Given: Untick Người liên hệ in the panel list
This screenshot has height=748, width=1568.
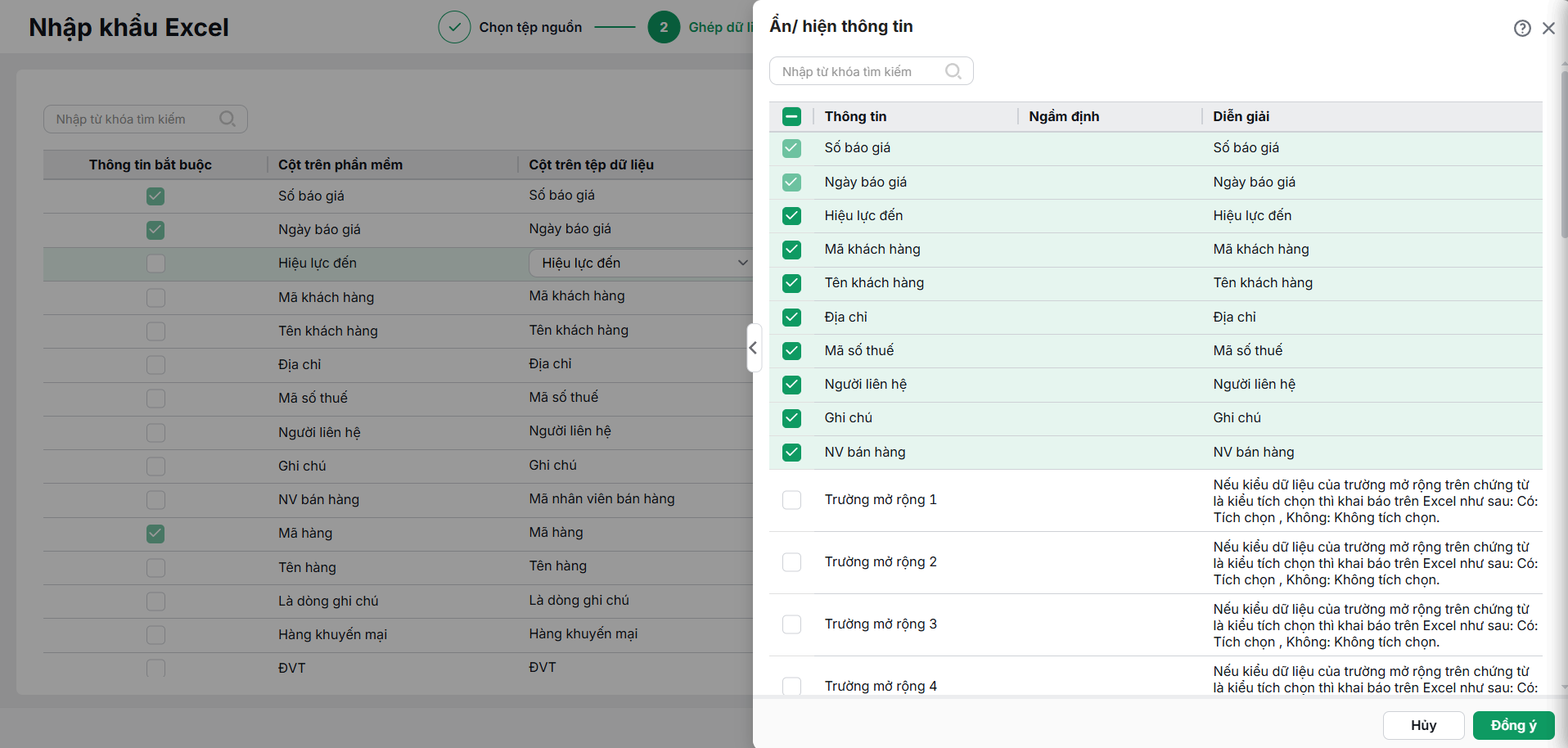Looking at the screenshot, I should (791, 385).
